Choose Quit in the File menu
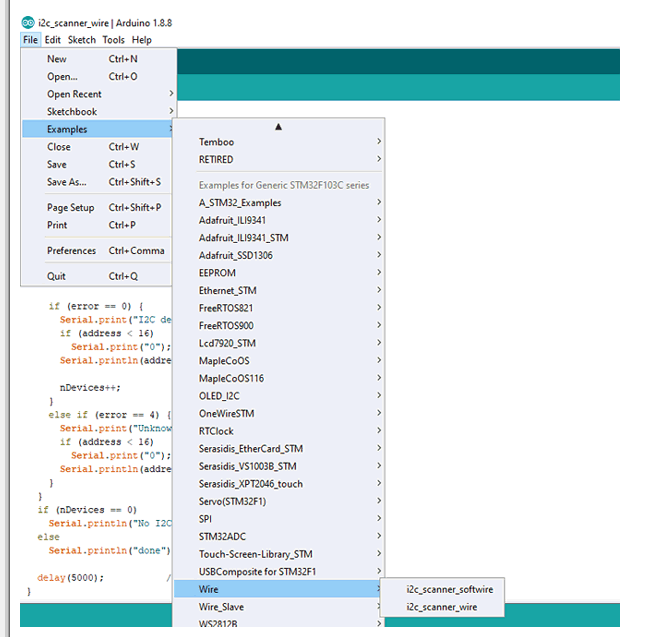Viewport: 653px width, 637px height. [x=97, y=276]
